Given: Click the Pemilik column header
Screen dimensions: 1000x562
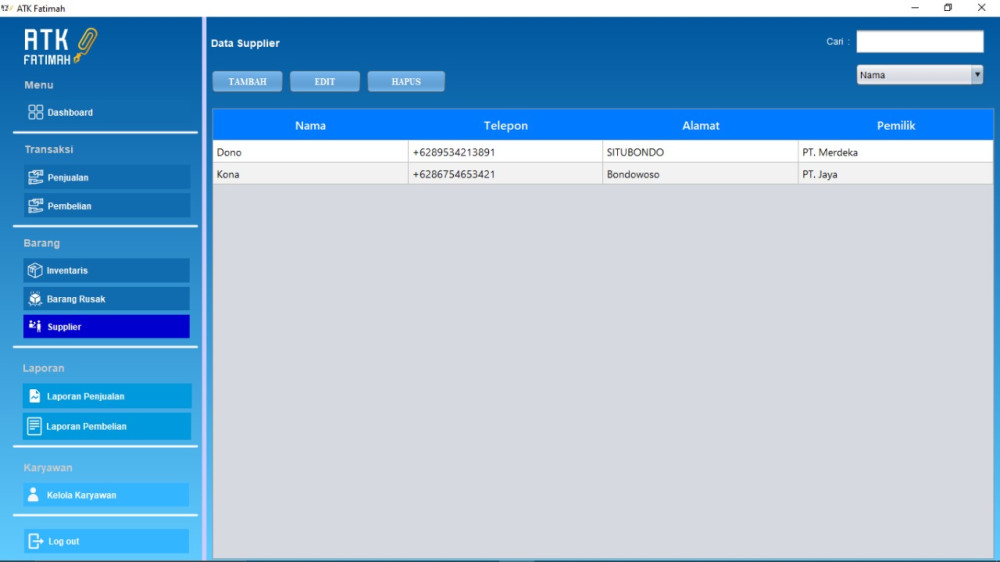Looking at the screenshot, I should (x=895, y=126).
